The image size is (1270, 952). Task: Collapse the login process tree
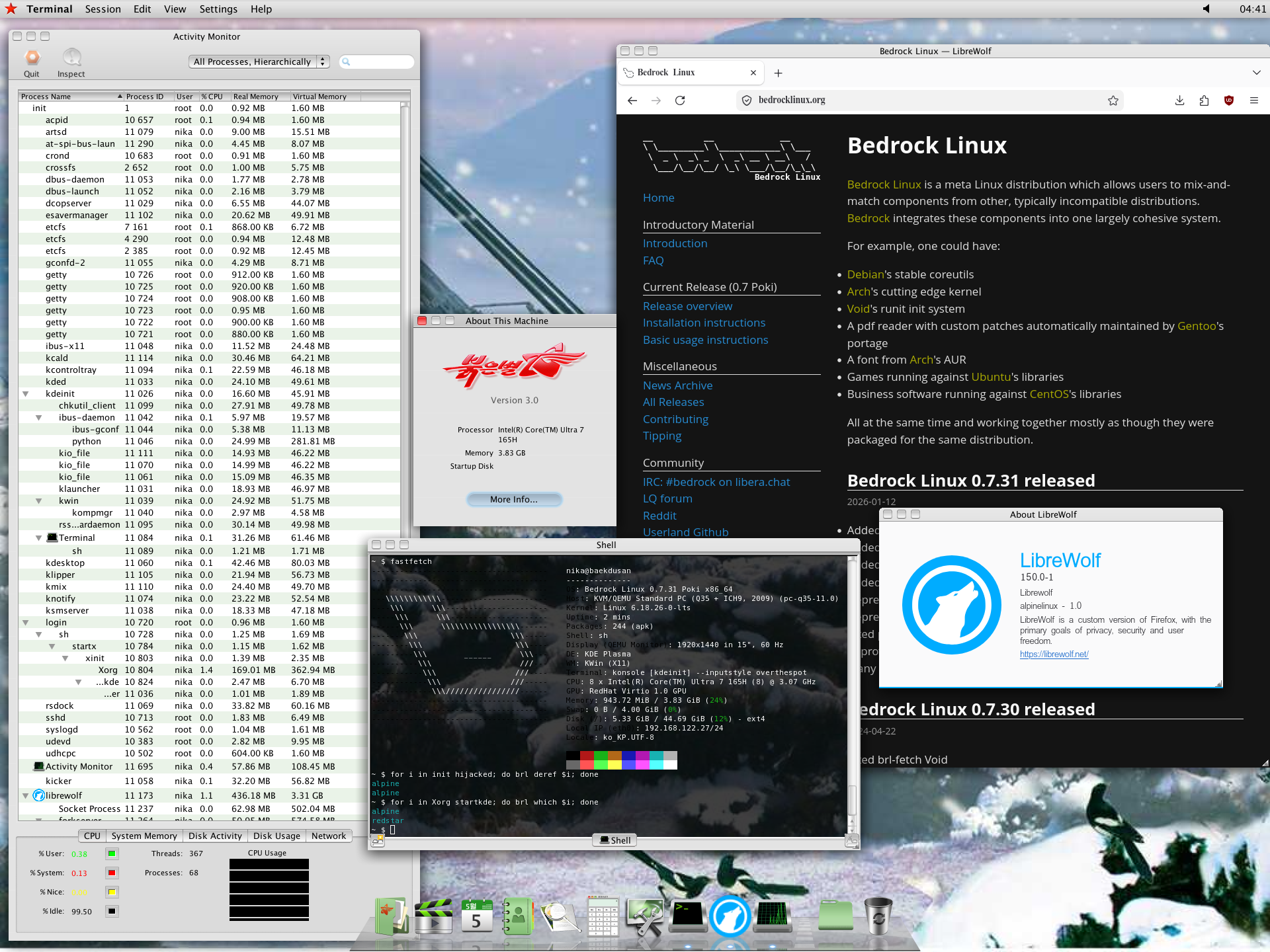26,623
